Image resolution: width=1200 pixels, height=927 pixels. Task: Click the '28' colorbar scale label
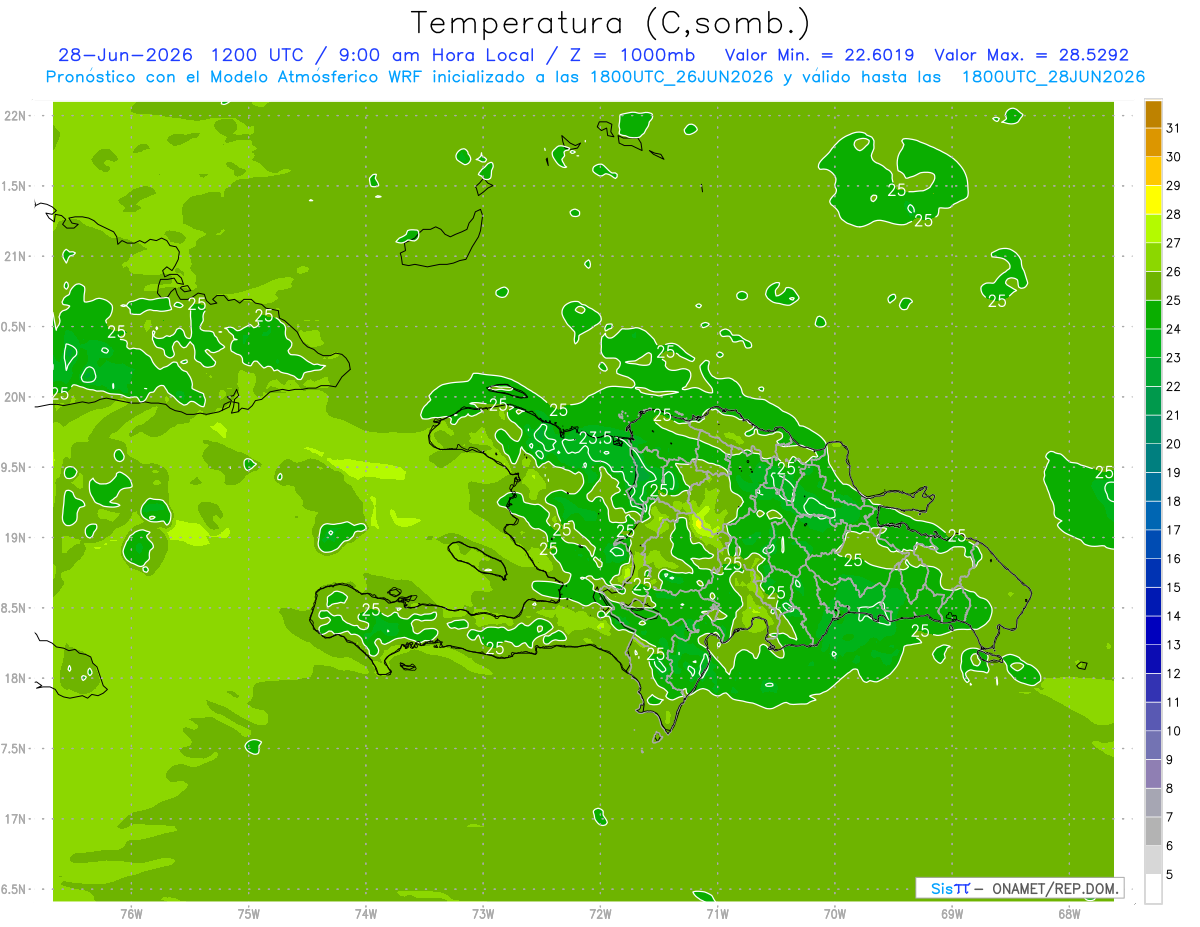[x=1174, y=214]
